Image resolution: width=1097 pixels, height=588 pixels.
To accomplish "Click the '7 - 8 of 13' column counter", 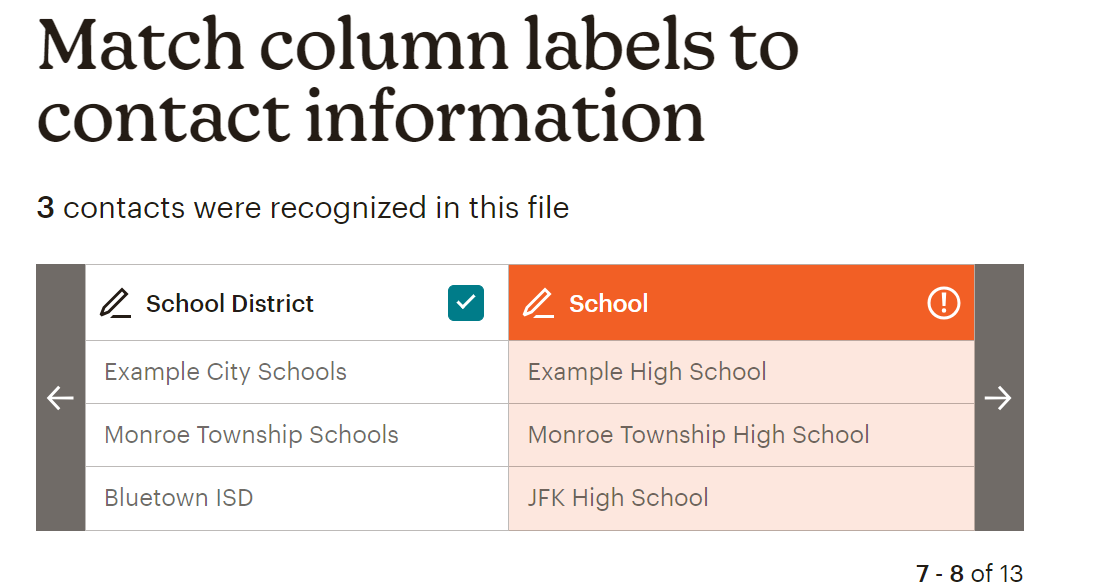I will click(x=969, y=573).
